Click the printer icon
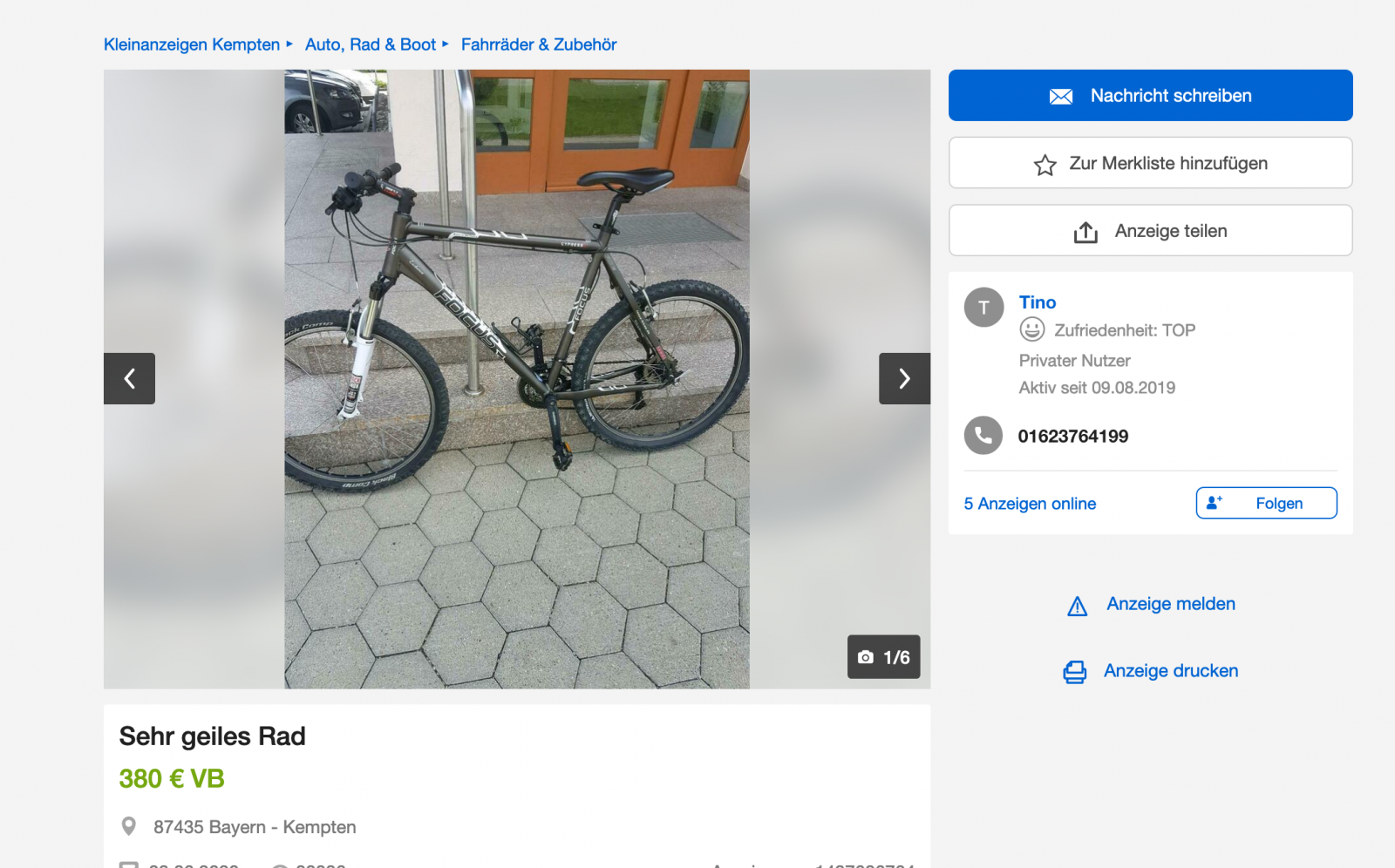The width and height of the screenshot is (1395, 868). click(1075, 672)
